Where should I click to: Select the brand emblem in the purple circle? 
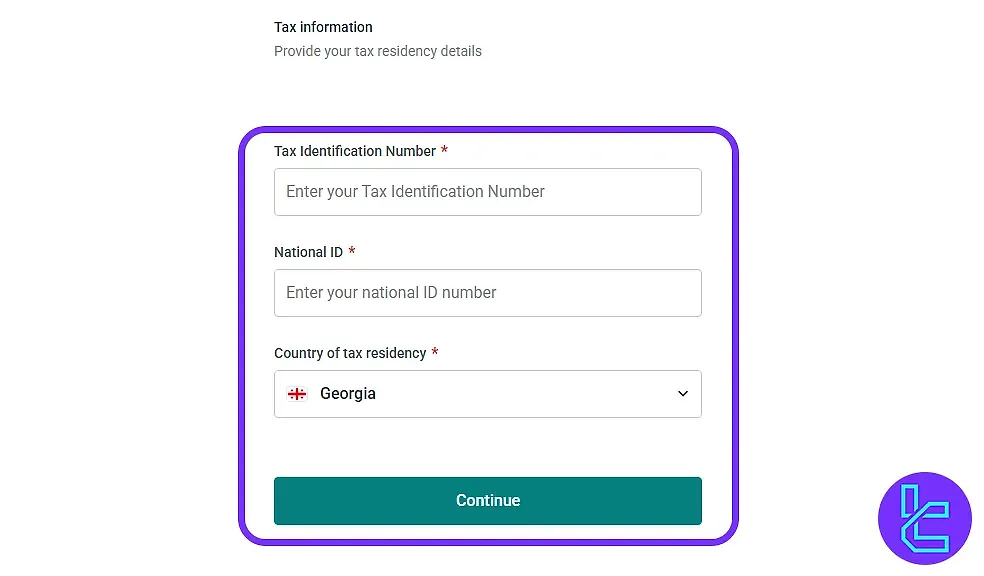[x=924, y=518]
